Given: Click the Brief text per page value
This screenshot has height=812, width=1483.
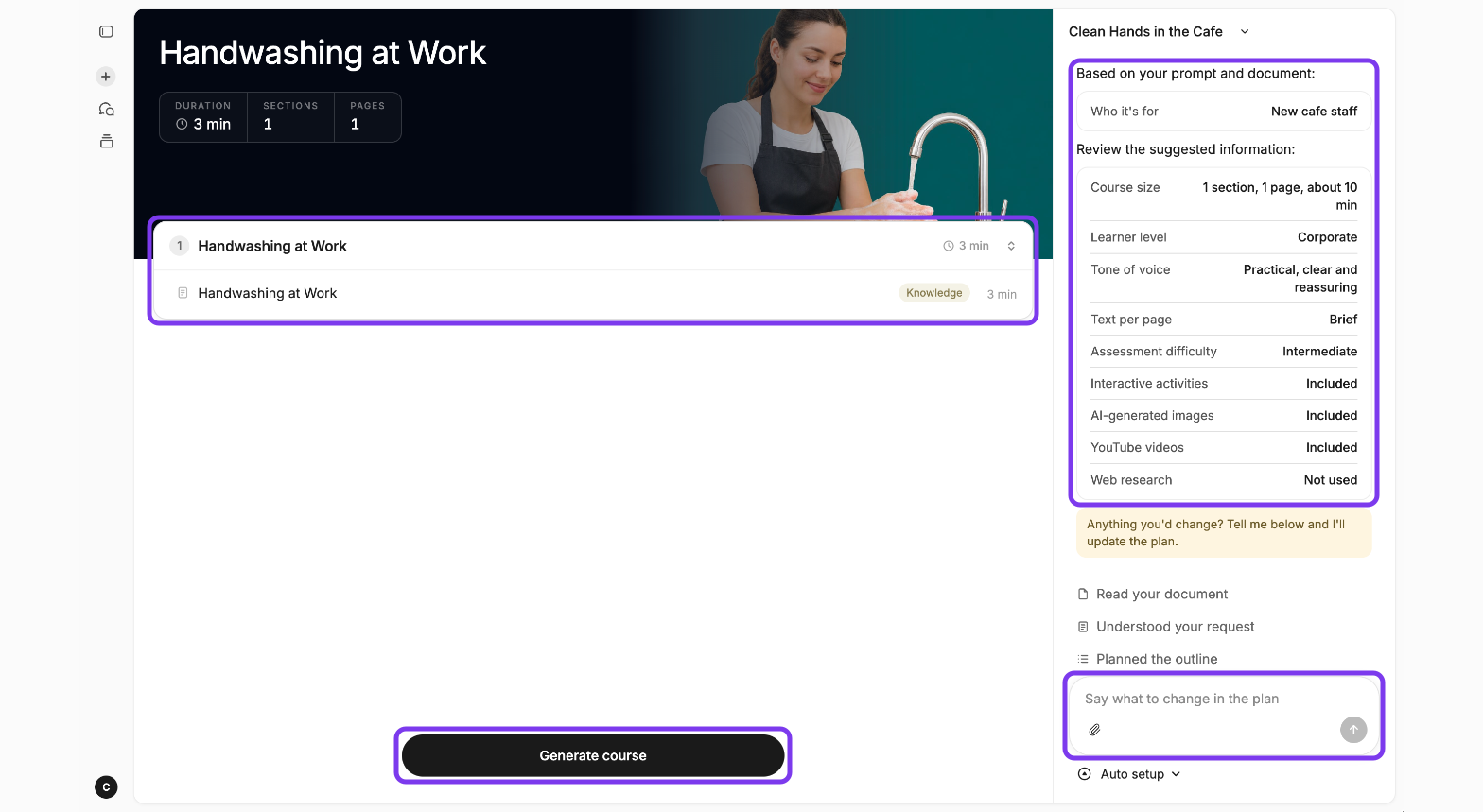Looking at the screenshot, I should [x=1343, y=320].
